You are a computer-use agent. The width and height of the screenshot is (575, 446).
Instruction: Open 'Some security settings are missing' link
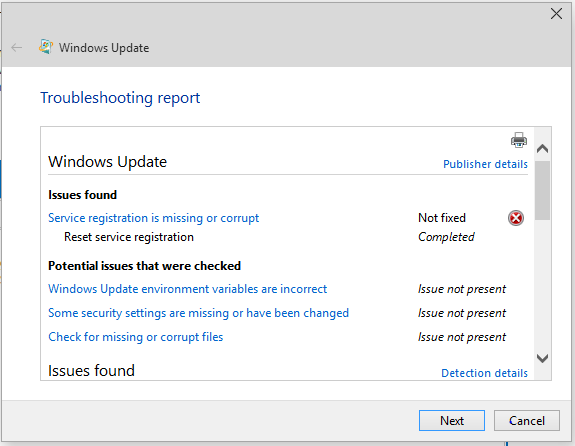pyautogui.click(x=198, y=313)
